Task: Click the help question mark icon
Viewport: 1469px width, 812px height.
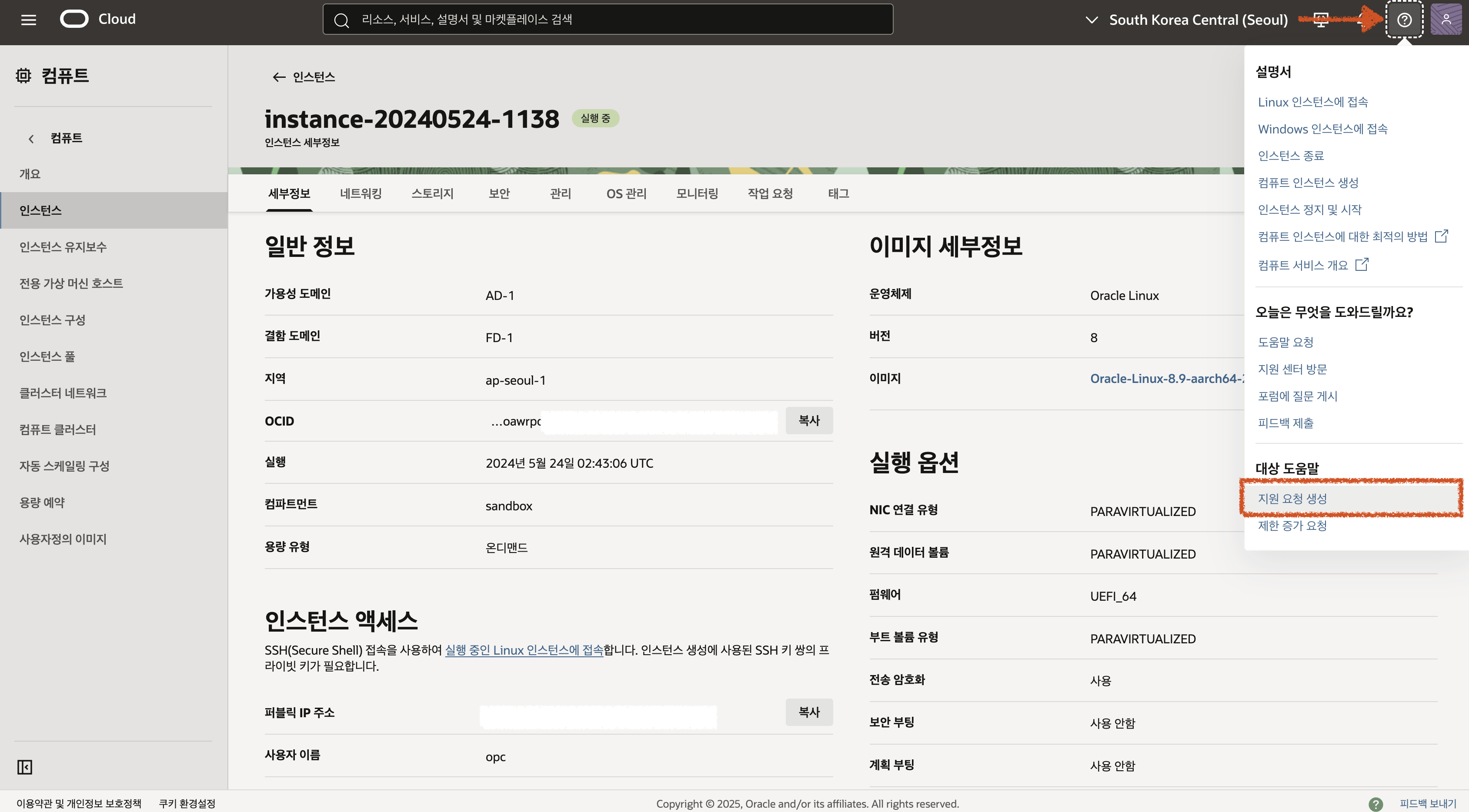Action: (1404, 20)
